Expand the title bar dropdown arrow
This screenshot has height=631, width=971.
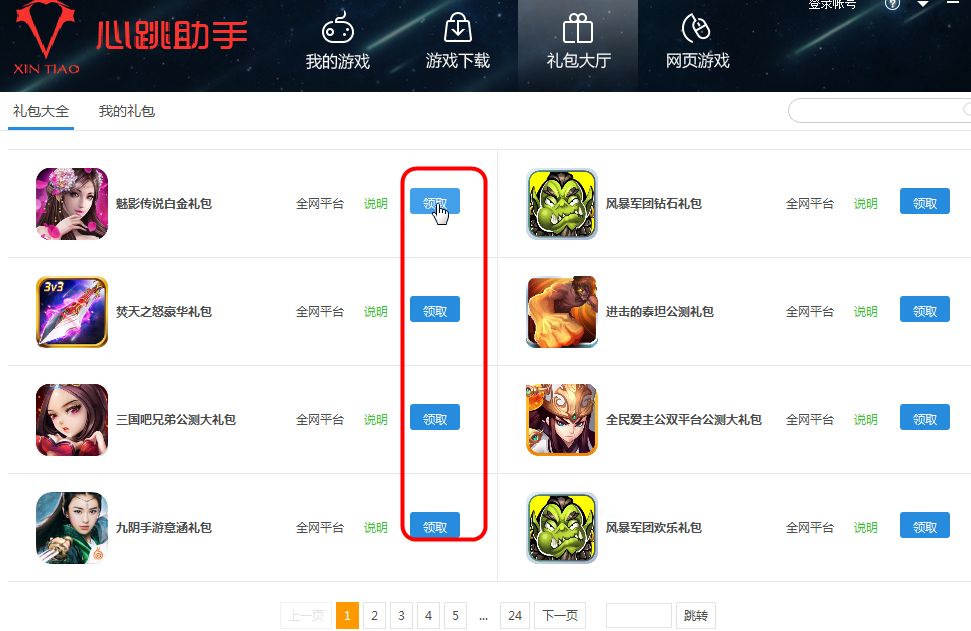pyautogui.click(x=923, y=4)
